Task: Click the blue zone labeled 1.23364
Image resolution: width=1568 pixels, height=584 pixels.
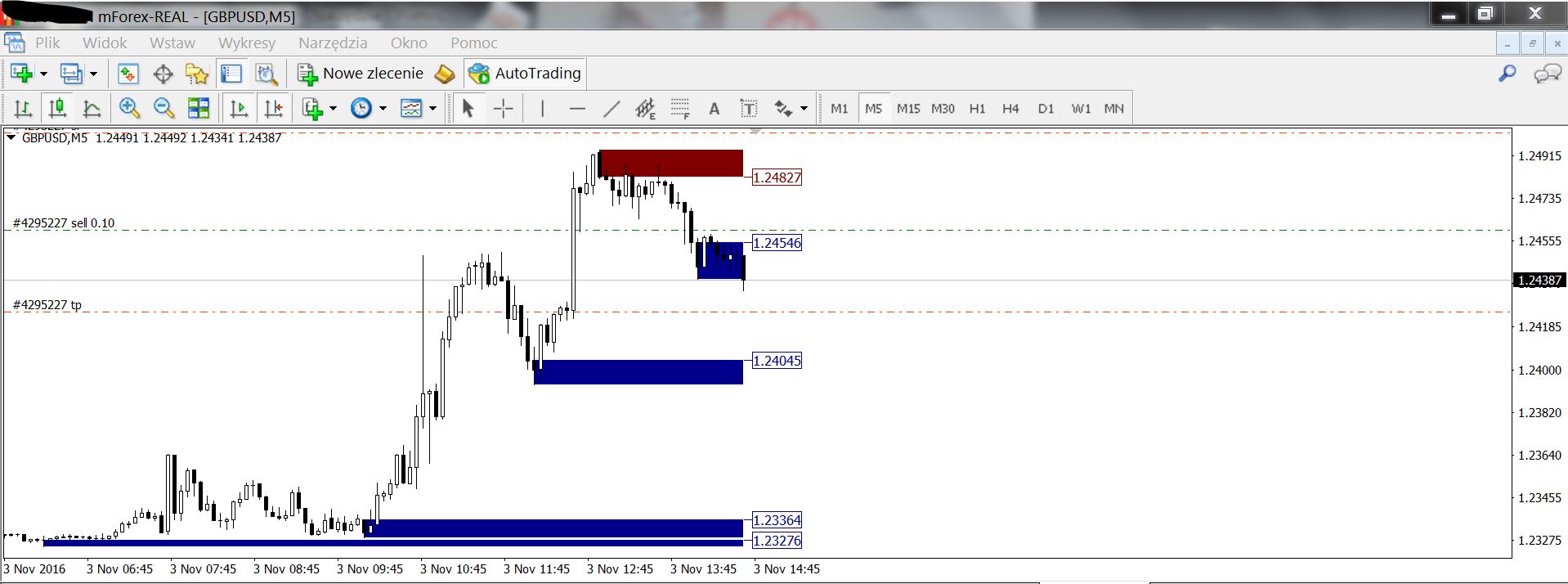Action: pos(553,528)
